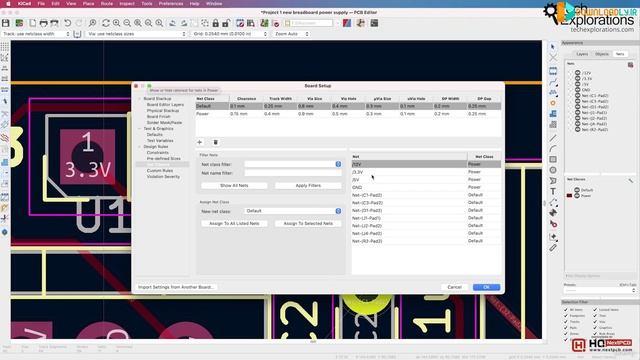Open the New net class dropdown

point(293,211)
